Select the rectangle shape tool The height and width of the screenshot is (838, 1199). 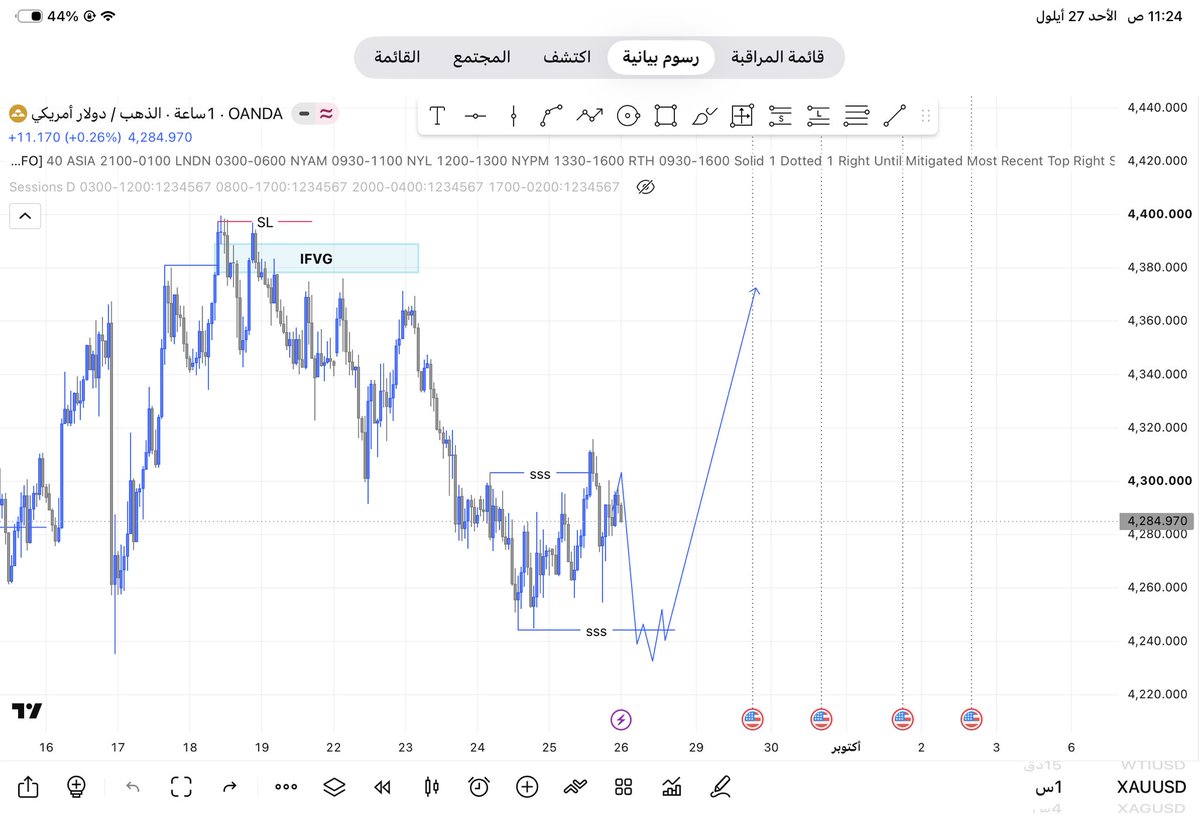tap(665, 115)
